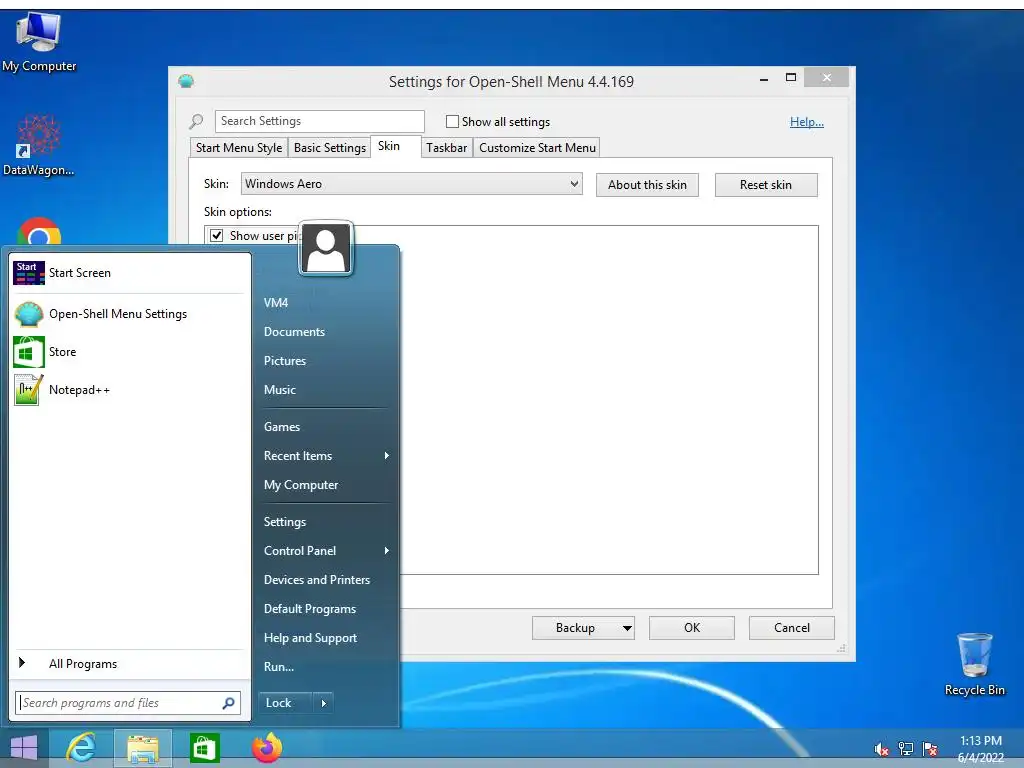Click the shell icon in settings title bar
Image resolution: width=1024 pixels, height=768 pixels.
(186, 81)
